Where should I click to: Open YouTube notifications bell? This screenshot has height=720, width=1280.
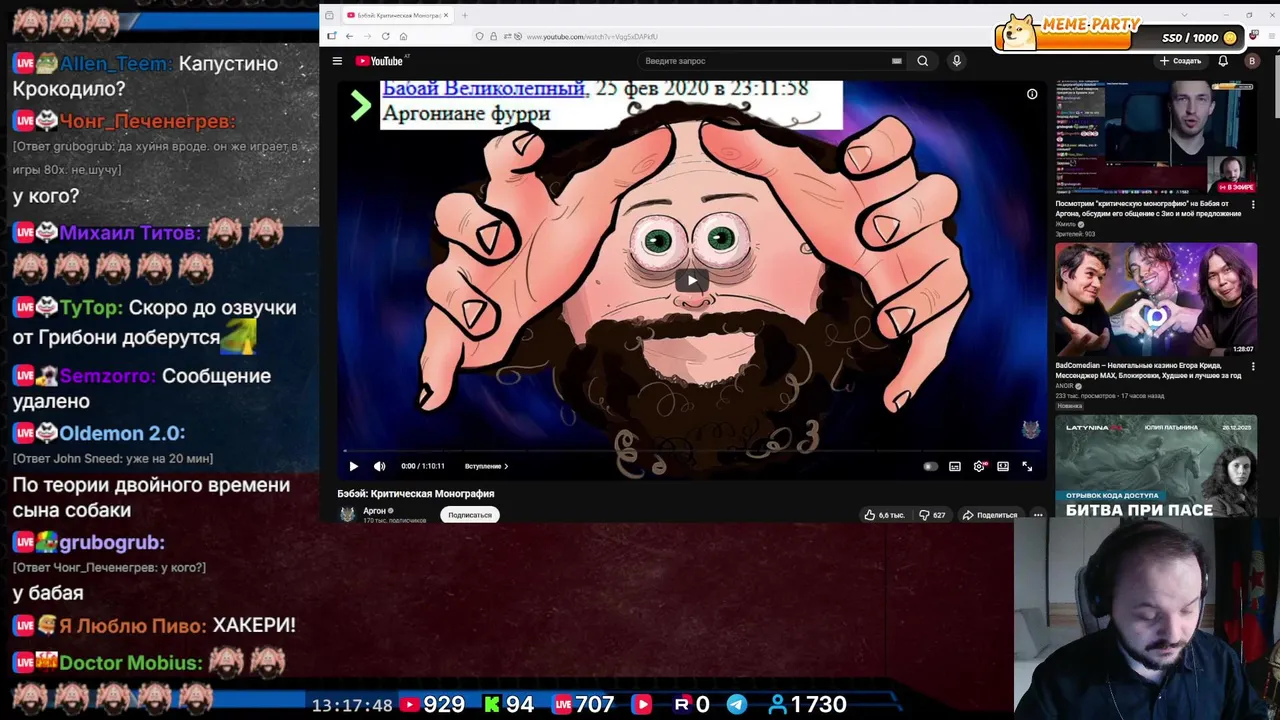point(1223,61)
